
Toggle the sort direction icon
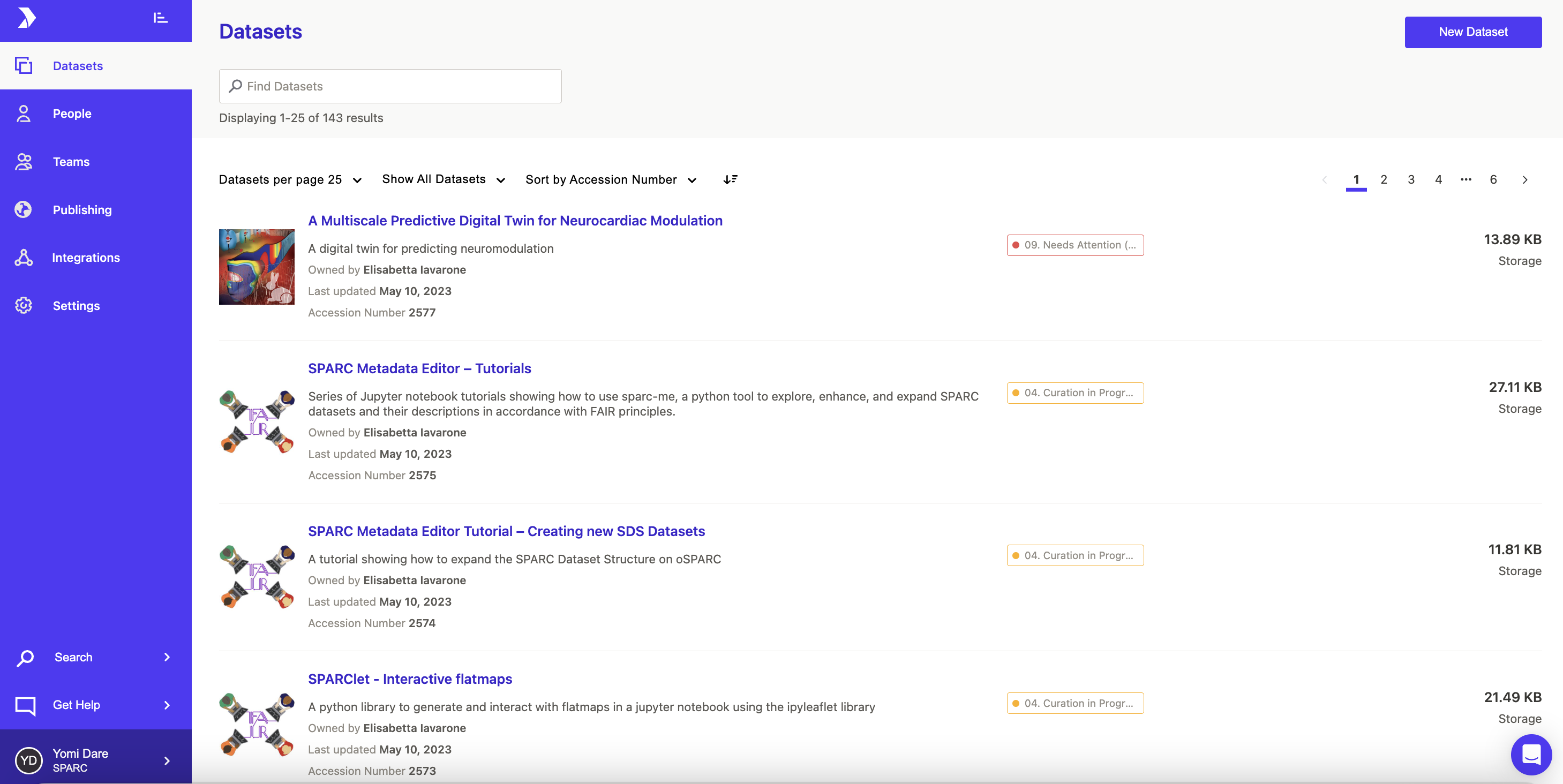tap(731, 179)
